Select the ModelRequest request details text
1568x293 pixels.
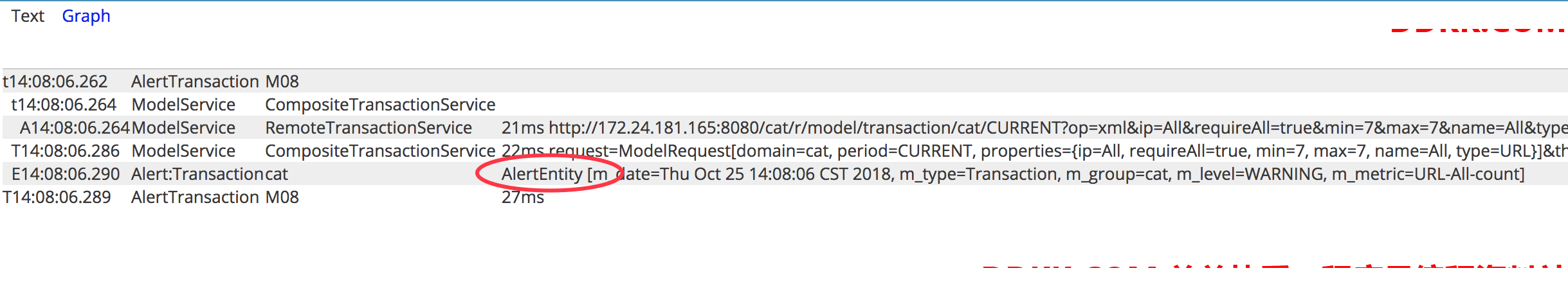1058,151
